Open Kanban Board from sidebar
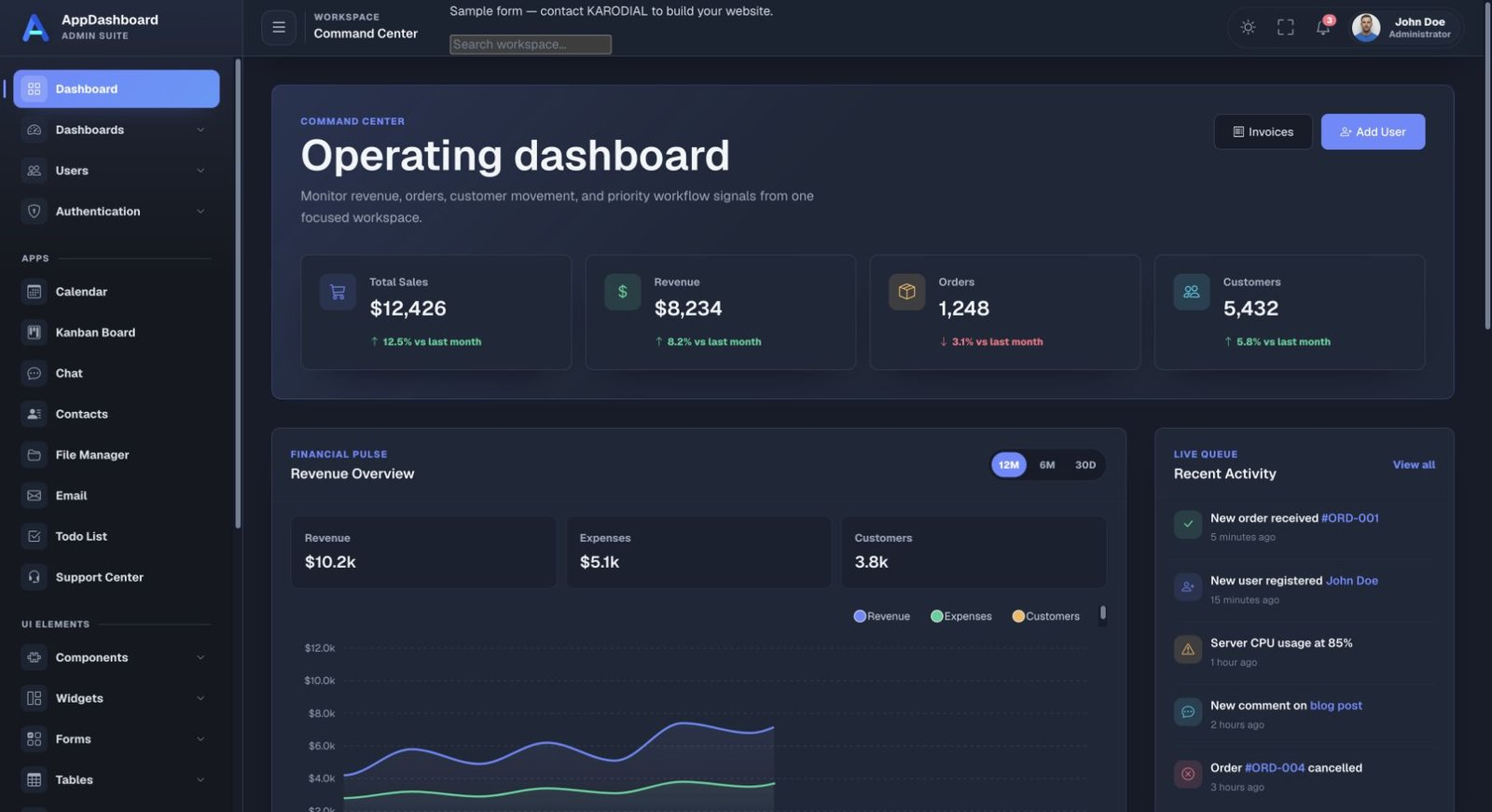Screen dimensions: 1492x812 click(x=117, y=332)
